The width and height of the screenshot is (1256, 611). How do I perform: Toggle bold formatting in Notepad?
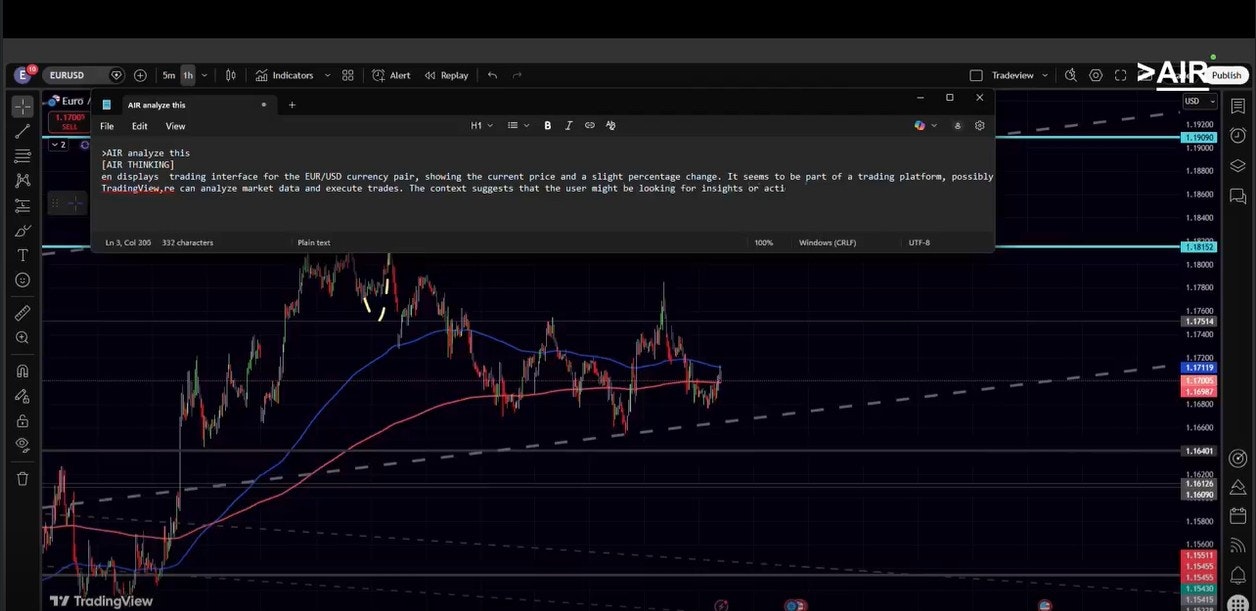tap(547, 126)
